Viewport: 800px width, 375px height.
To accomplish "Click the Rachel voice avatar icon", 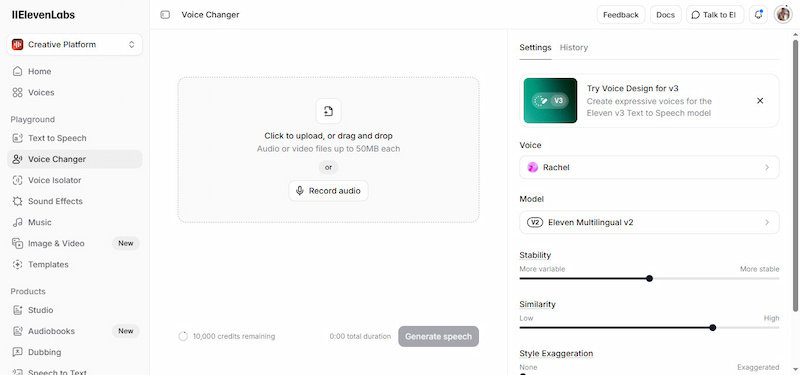I will (x=533, y=167).
